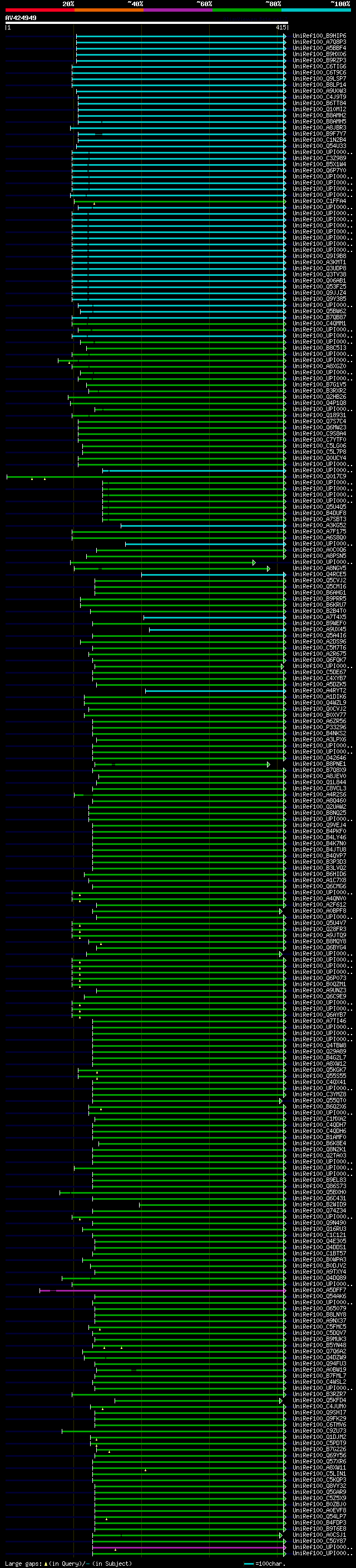Select hit label UniRef100_A0CSJ1
This screenshot has height=1568, width=356.
coord(319,1535)
